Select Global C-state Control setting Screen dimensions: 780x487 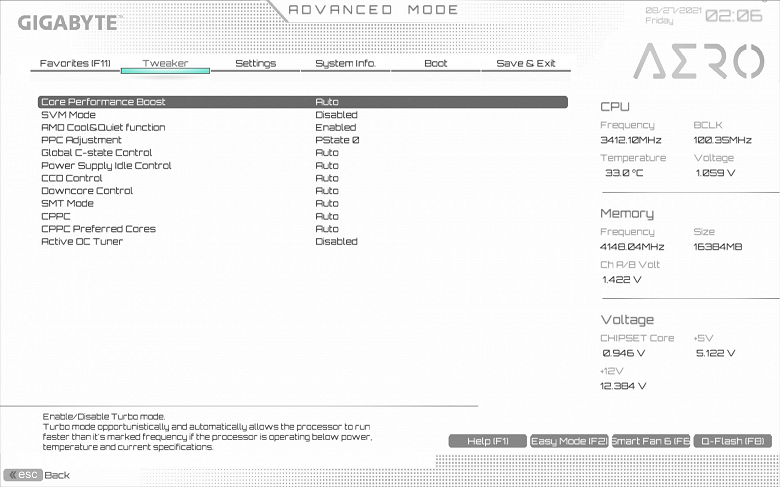97,153
